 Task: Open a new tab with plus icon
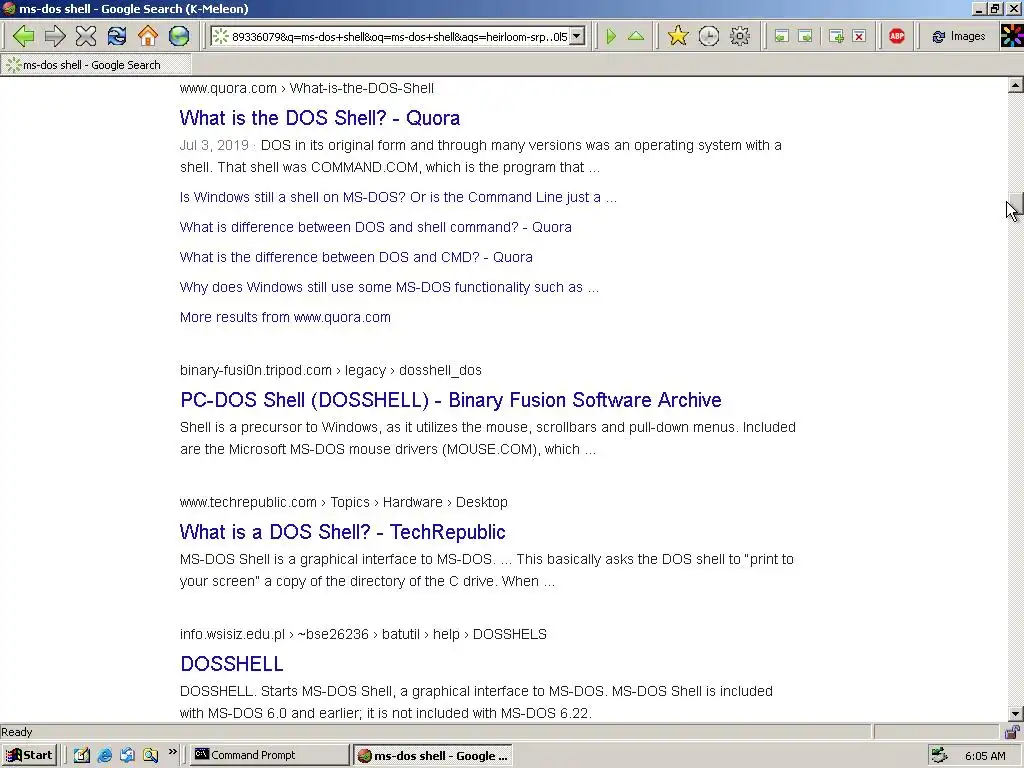click(x=836, y=37)
